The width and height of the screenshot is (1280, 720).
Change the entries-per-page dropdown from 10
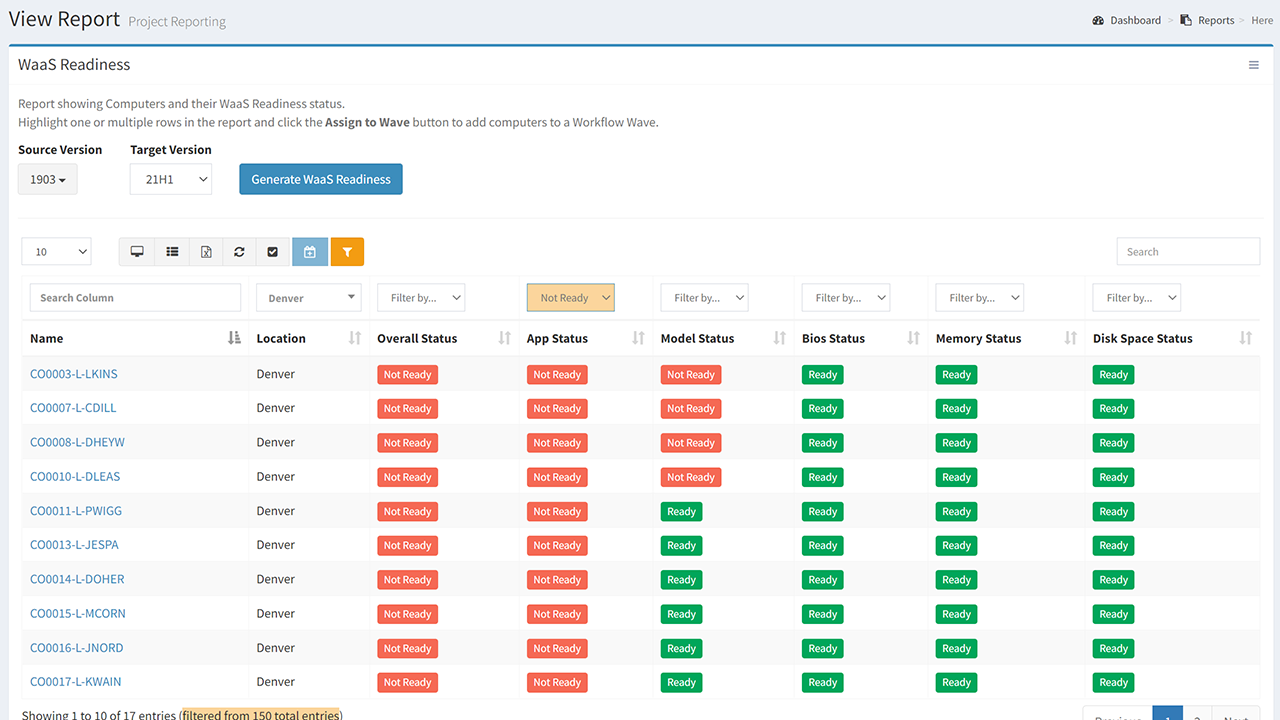pos(56,251)
